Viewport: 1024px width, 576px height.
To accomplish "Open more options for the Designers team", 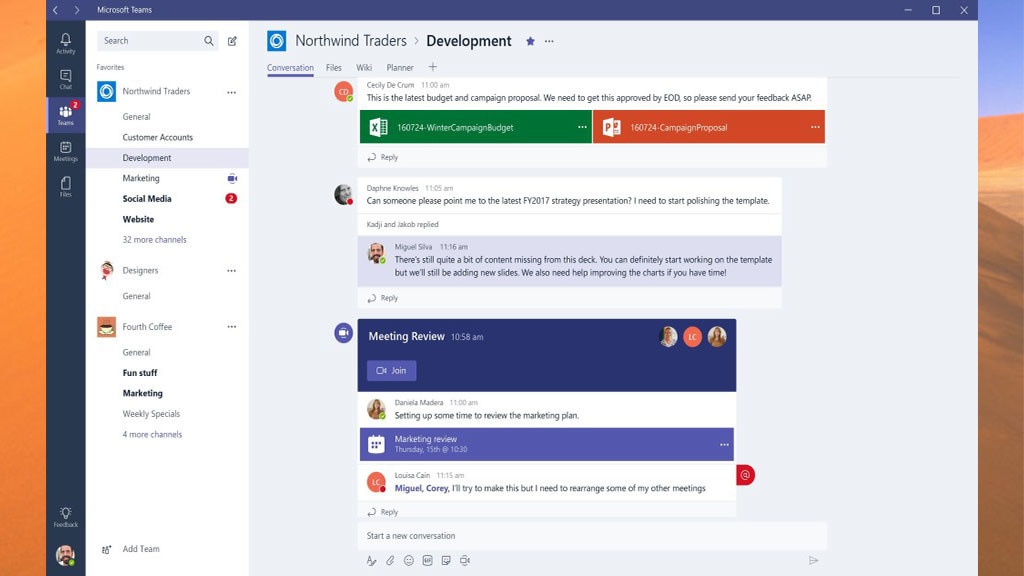I will (x=231, y=270).
